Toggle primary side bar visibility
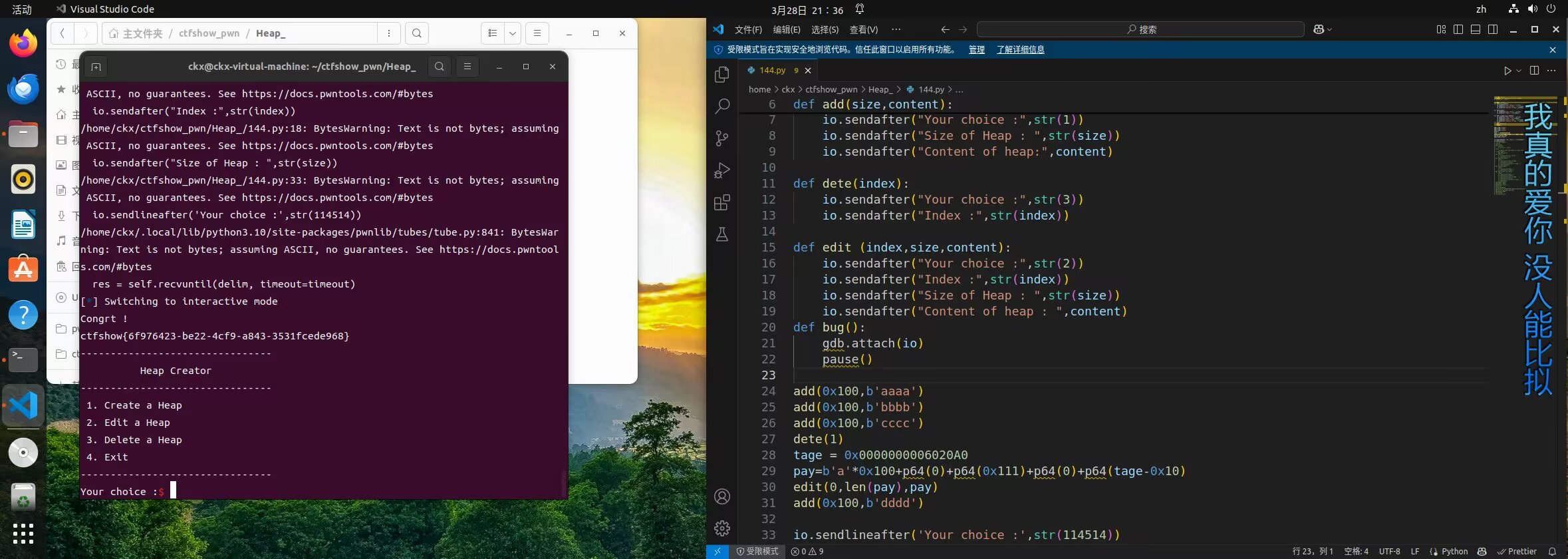1568x559 pixels. pyautogui.click(x=1458, y=29)
